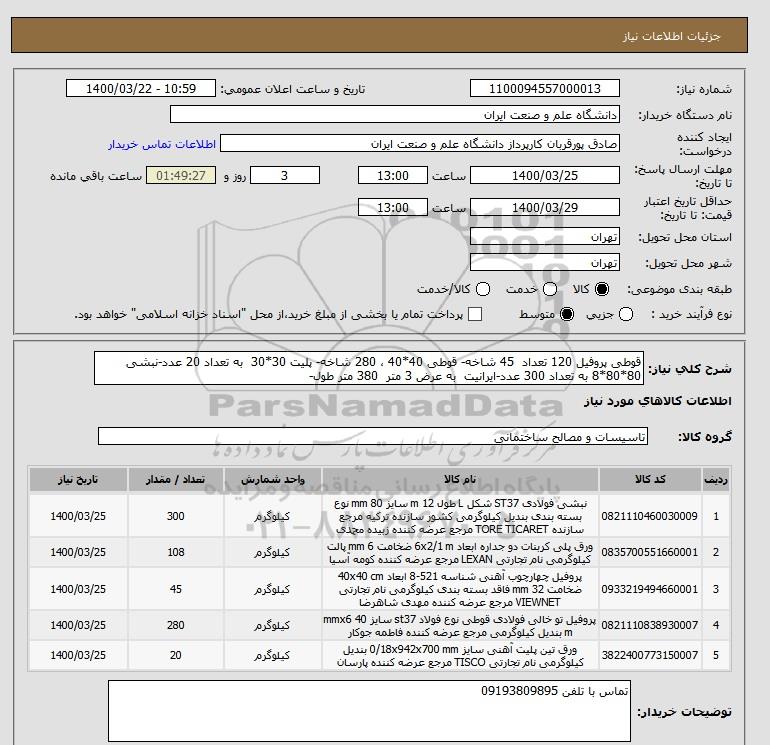Image resolution: width=770 pixels, height=745 pixels.
Task: Click buyer organization field دانشگاه علم و صنعت ایران
Action: (395, 114)
